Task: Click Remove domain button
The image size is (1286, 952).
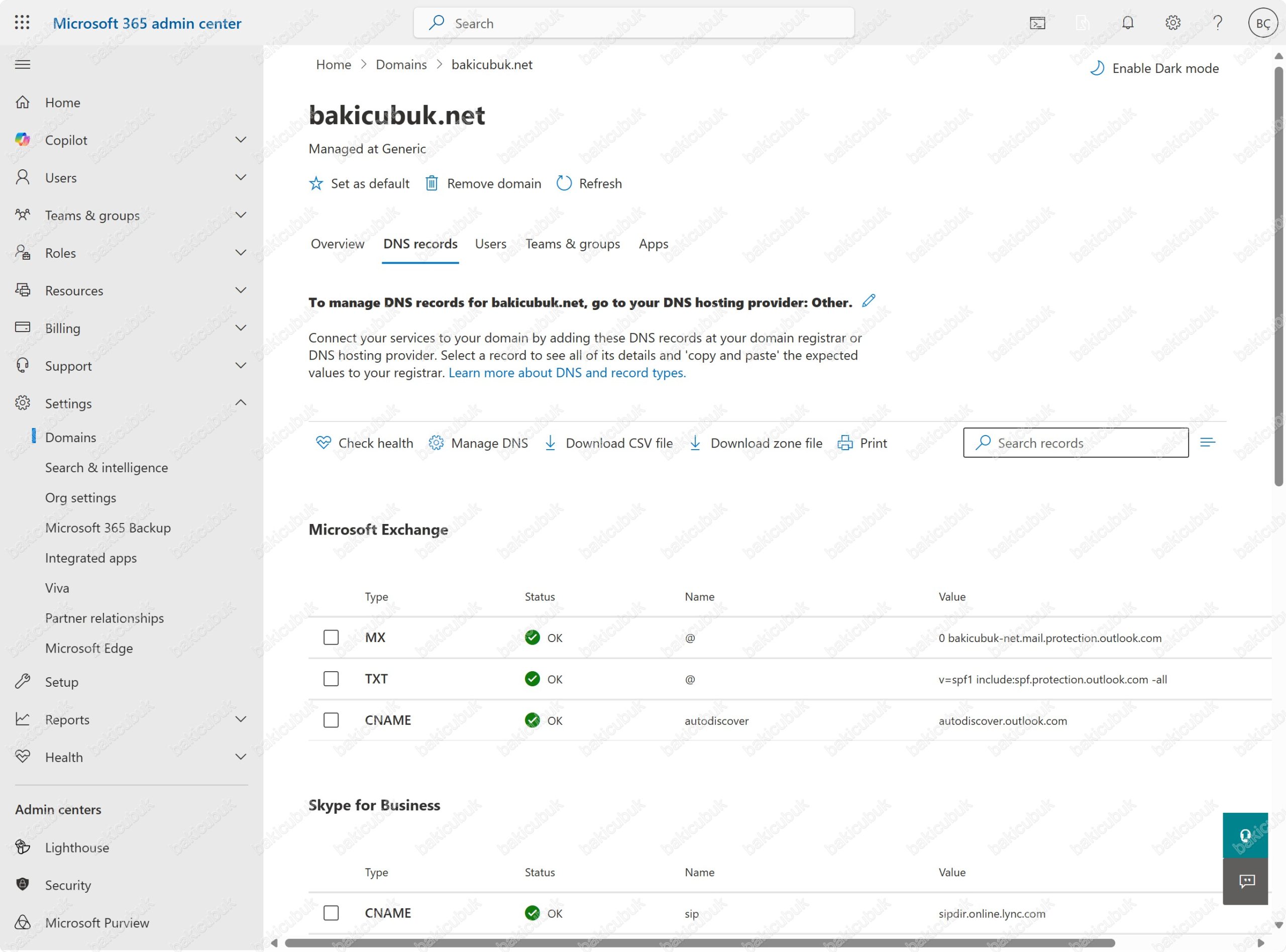Action: point(484,183)
